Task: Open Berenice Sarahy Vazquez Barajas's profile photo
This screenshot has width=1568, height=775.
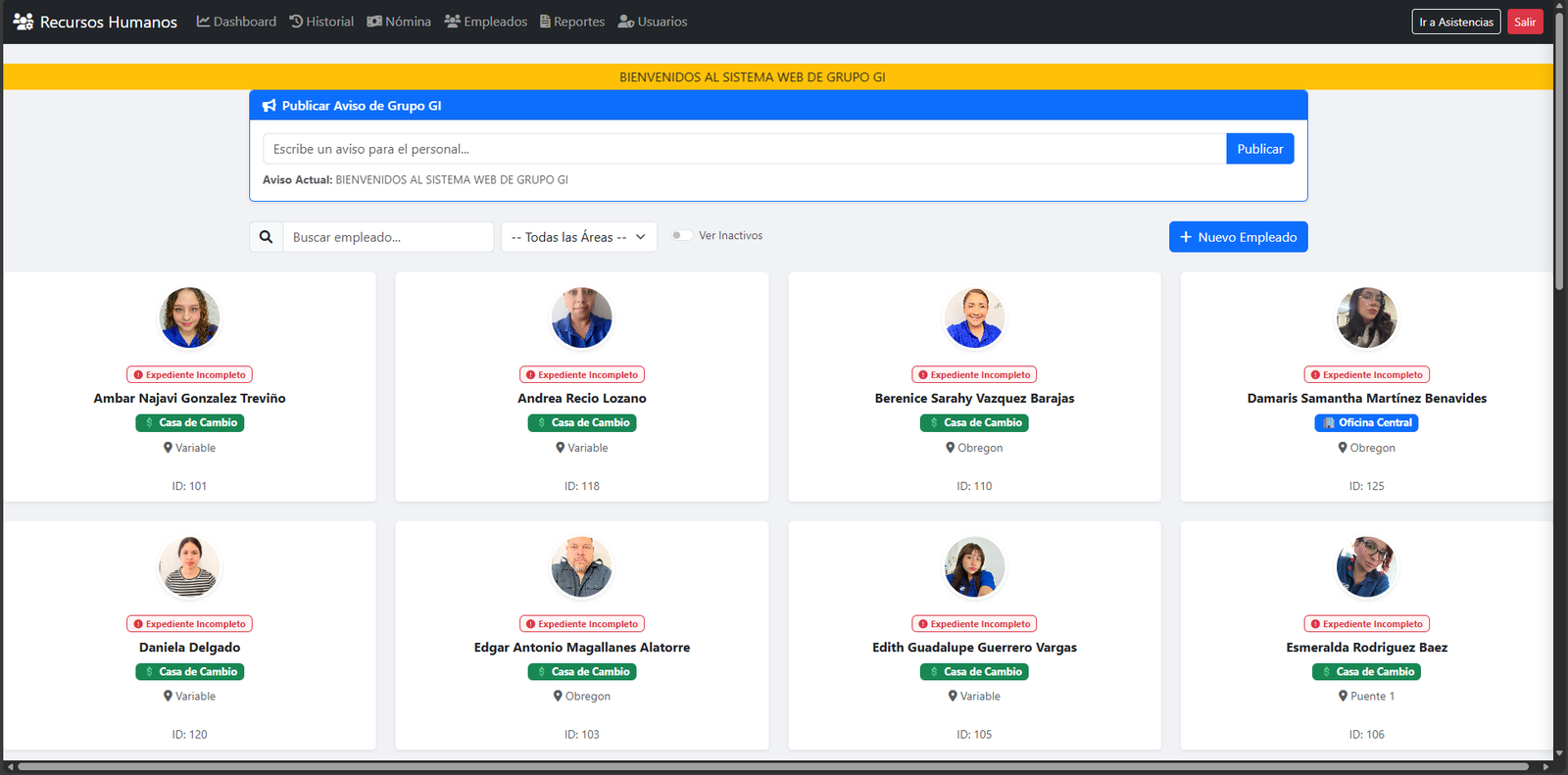Action: tap(974, 317)
